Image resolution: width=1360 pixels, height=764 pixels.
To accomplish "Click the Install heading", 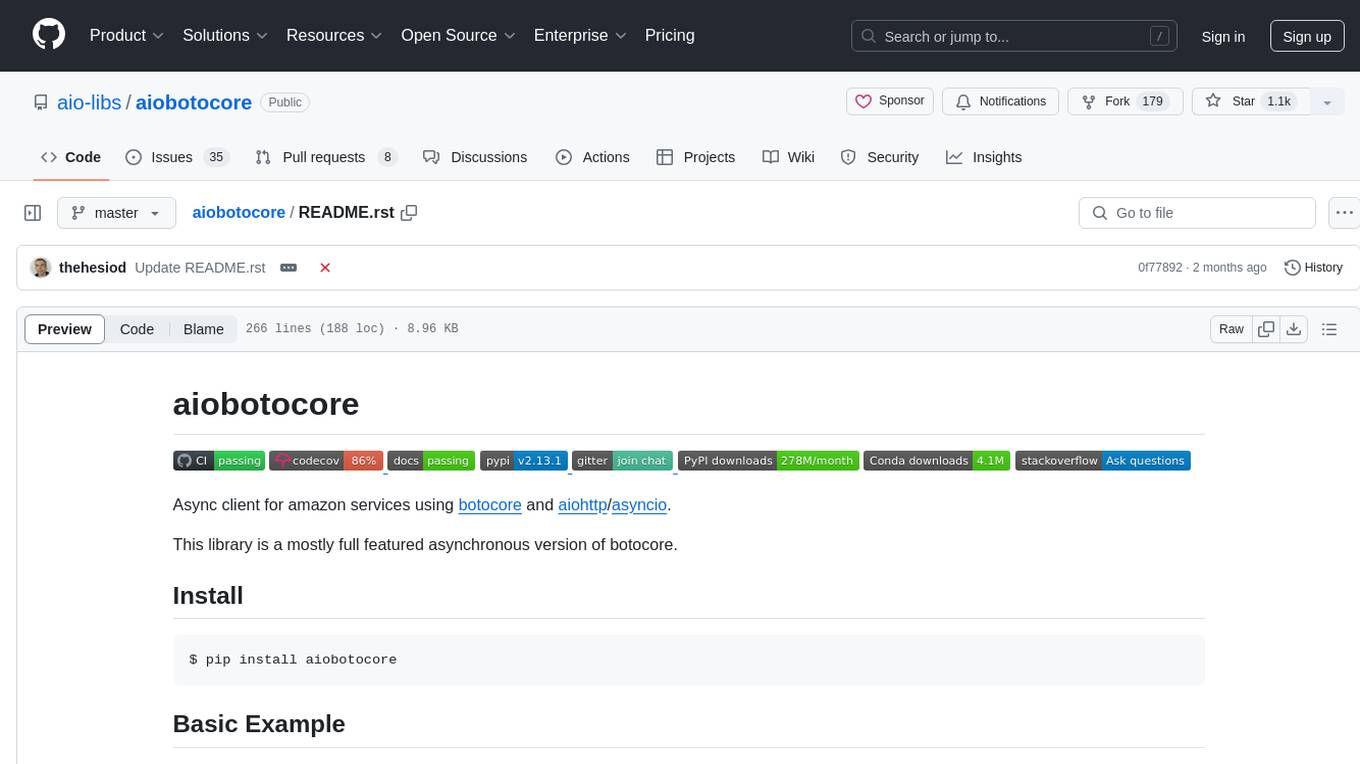I will click(208, 595).
